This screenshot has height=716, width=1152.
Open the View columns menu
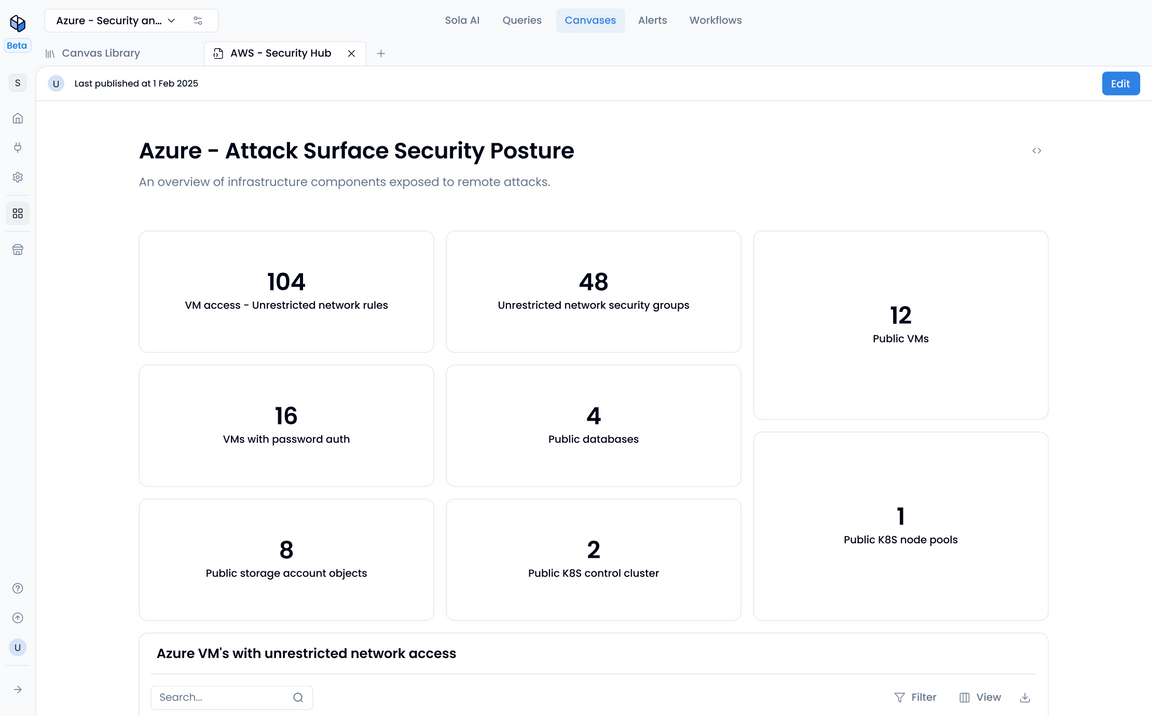980,698
